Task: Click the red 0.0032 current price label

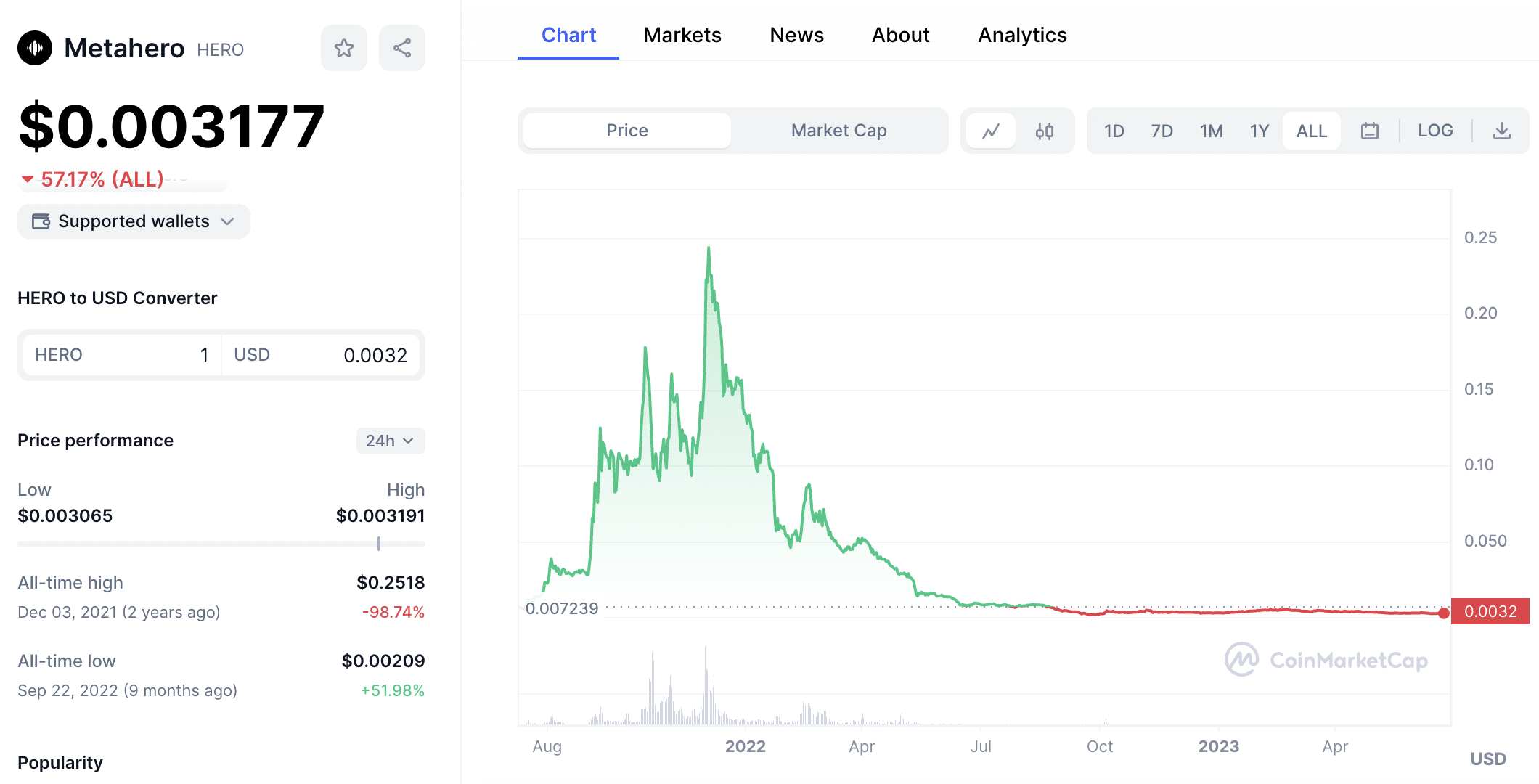Action: pos(1490,611)
